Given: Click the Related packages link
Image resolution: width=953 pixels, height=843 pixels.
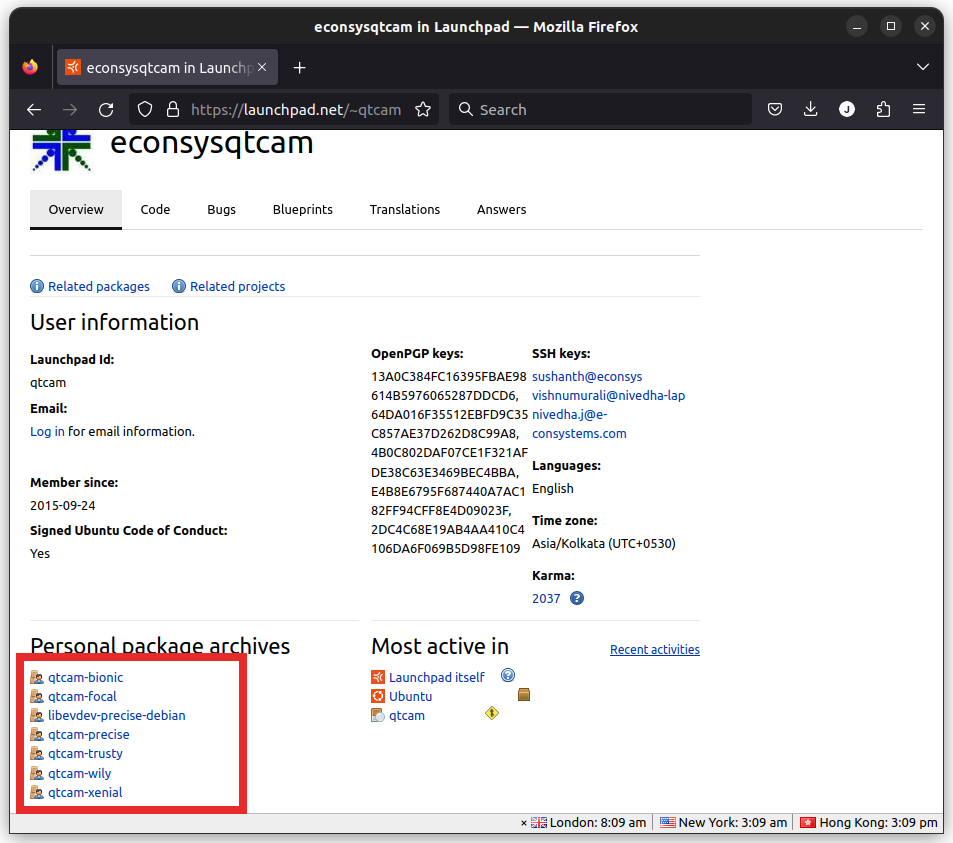Looking at the screenshot, I should click(98, 286).
